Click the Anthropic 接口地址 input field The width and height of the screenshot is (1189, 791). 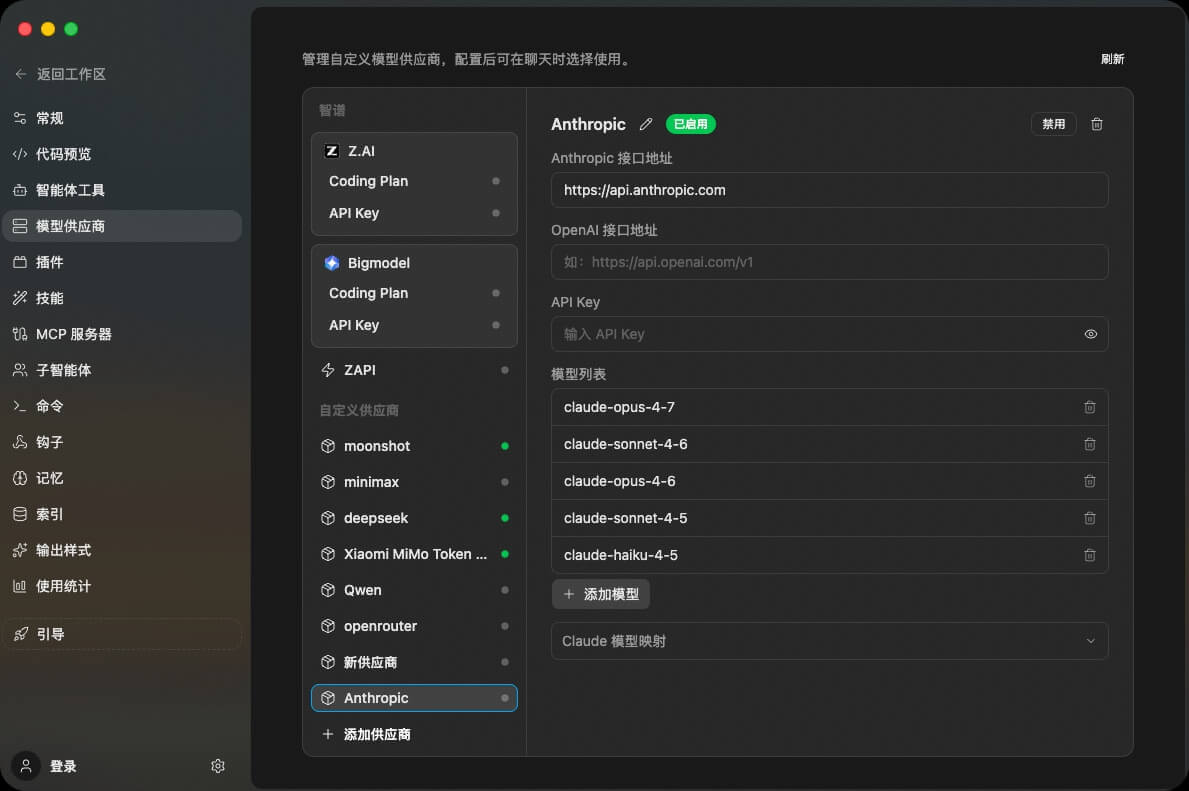pyautogui.click(x=830, y=190)
